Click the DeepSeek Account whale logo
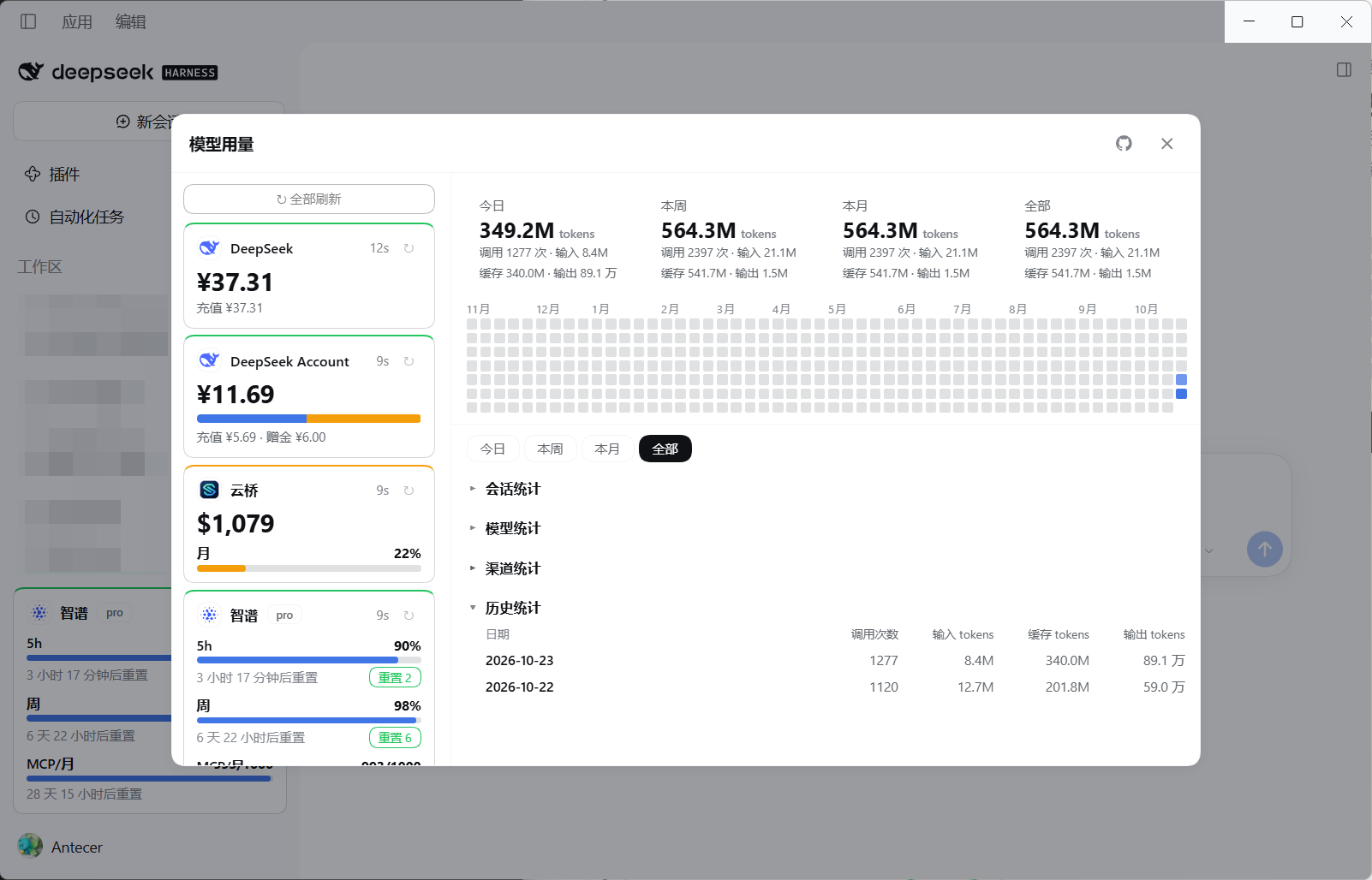1372x880 pixels. tap(209, 360)
